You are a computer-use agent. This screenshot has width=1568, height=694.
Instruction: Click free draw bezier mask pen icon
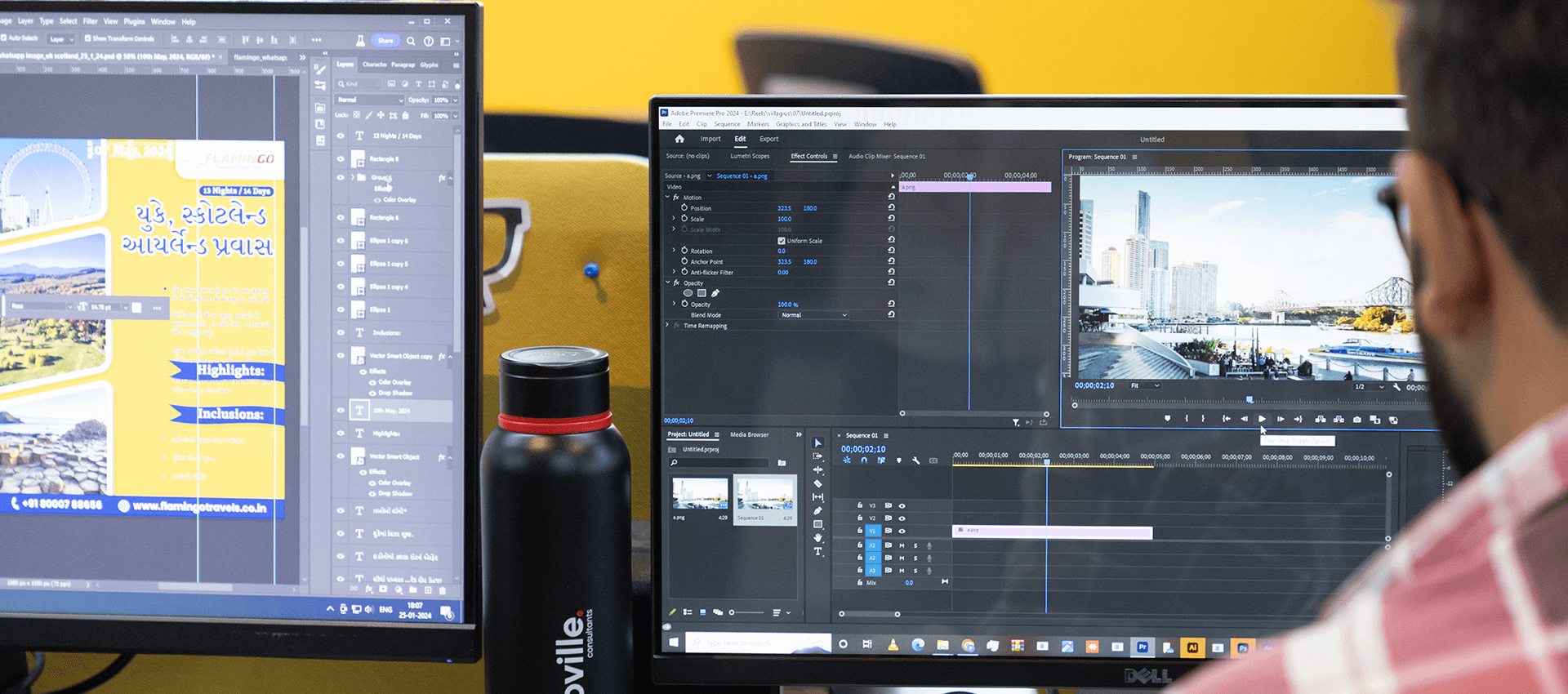tap(715, 293)
